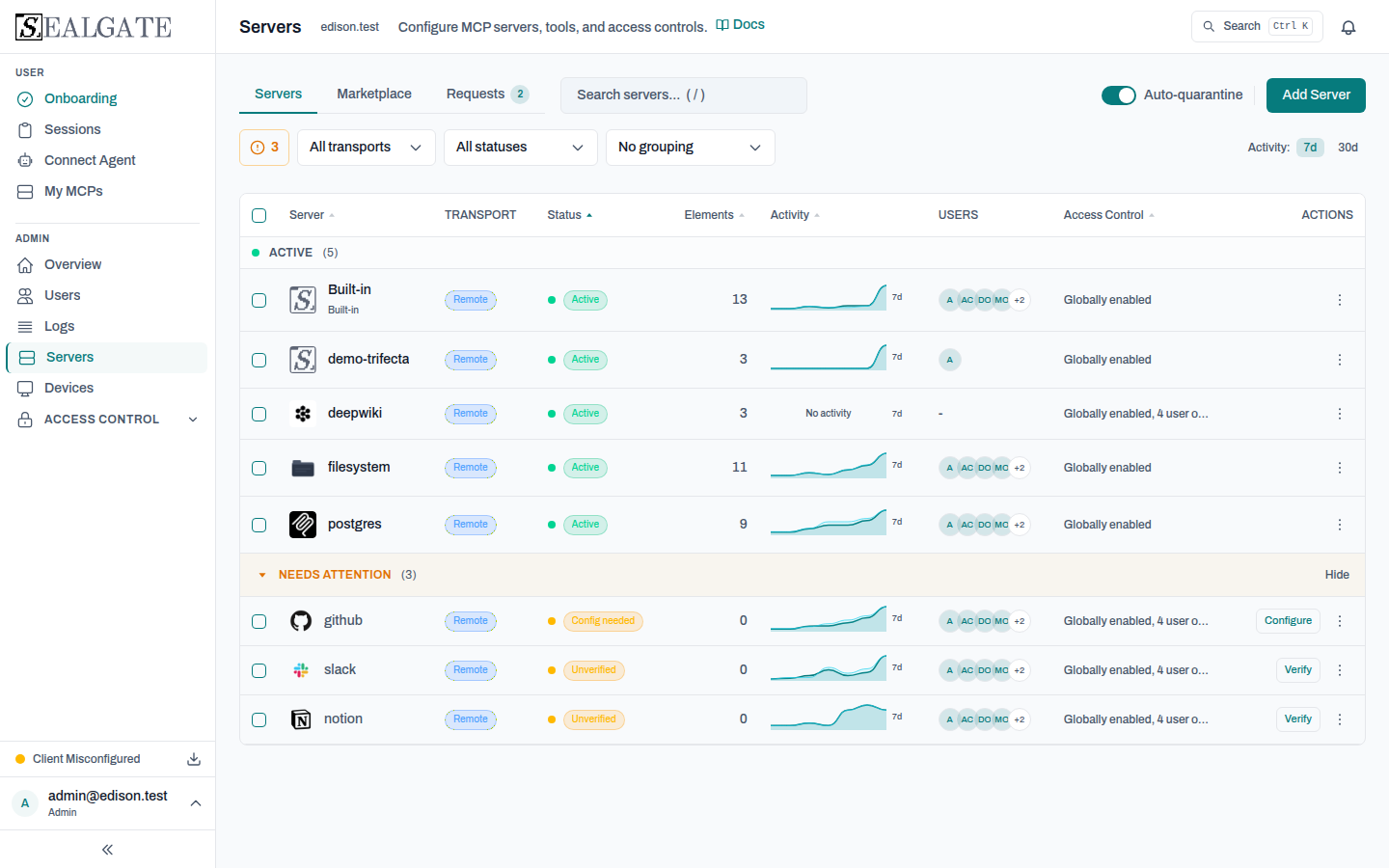Click the Sealgate logo
The image size is (1389, 868).
coord(94,27)
